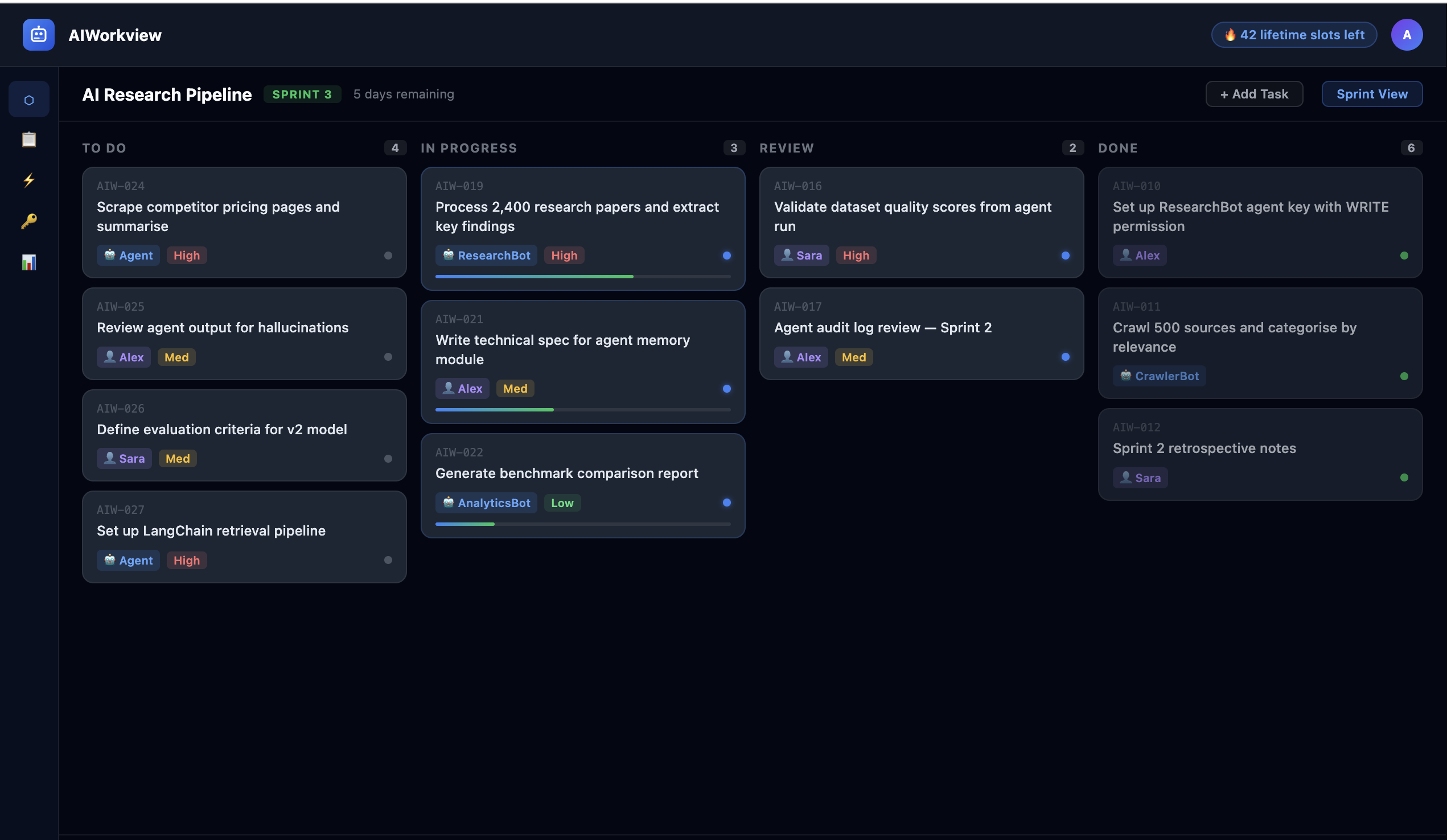Click the status dot on AIW-024 card
The image size is (1447, 840).
(388, 256)
